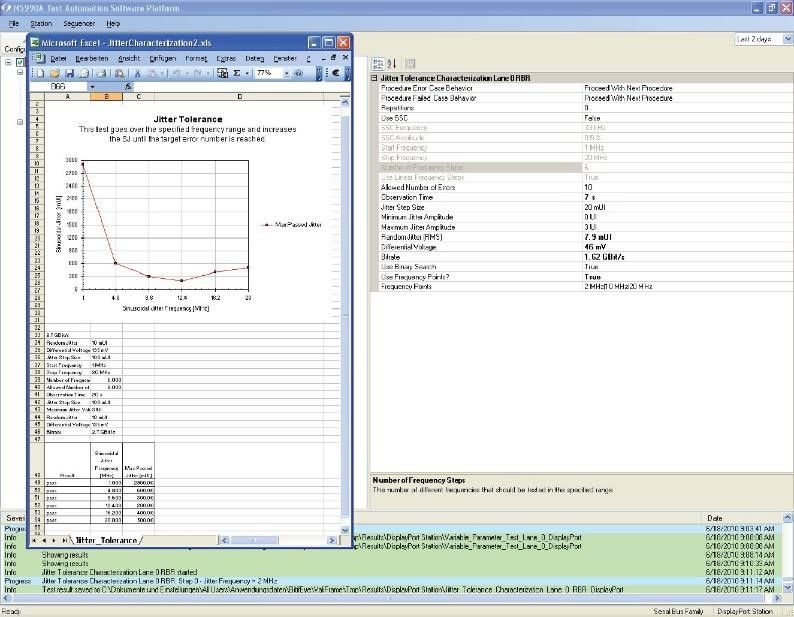Click the Print icon in Excel toolbar
The image size is (794, 617).
coord(101,73)
